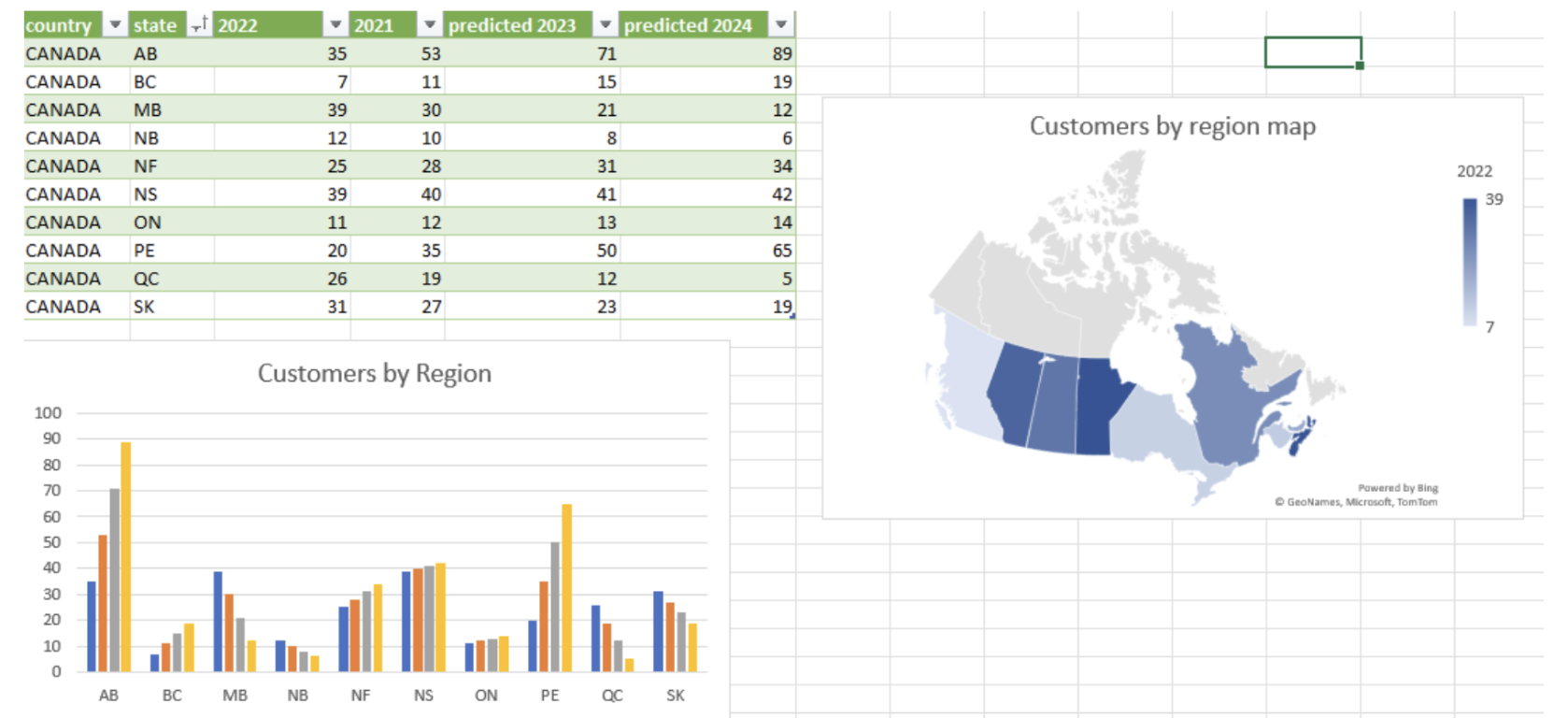Open the 2022 column filter dropdown
Image resolution: width=1568 pixels, height=718 pixels.
point(335,25)
